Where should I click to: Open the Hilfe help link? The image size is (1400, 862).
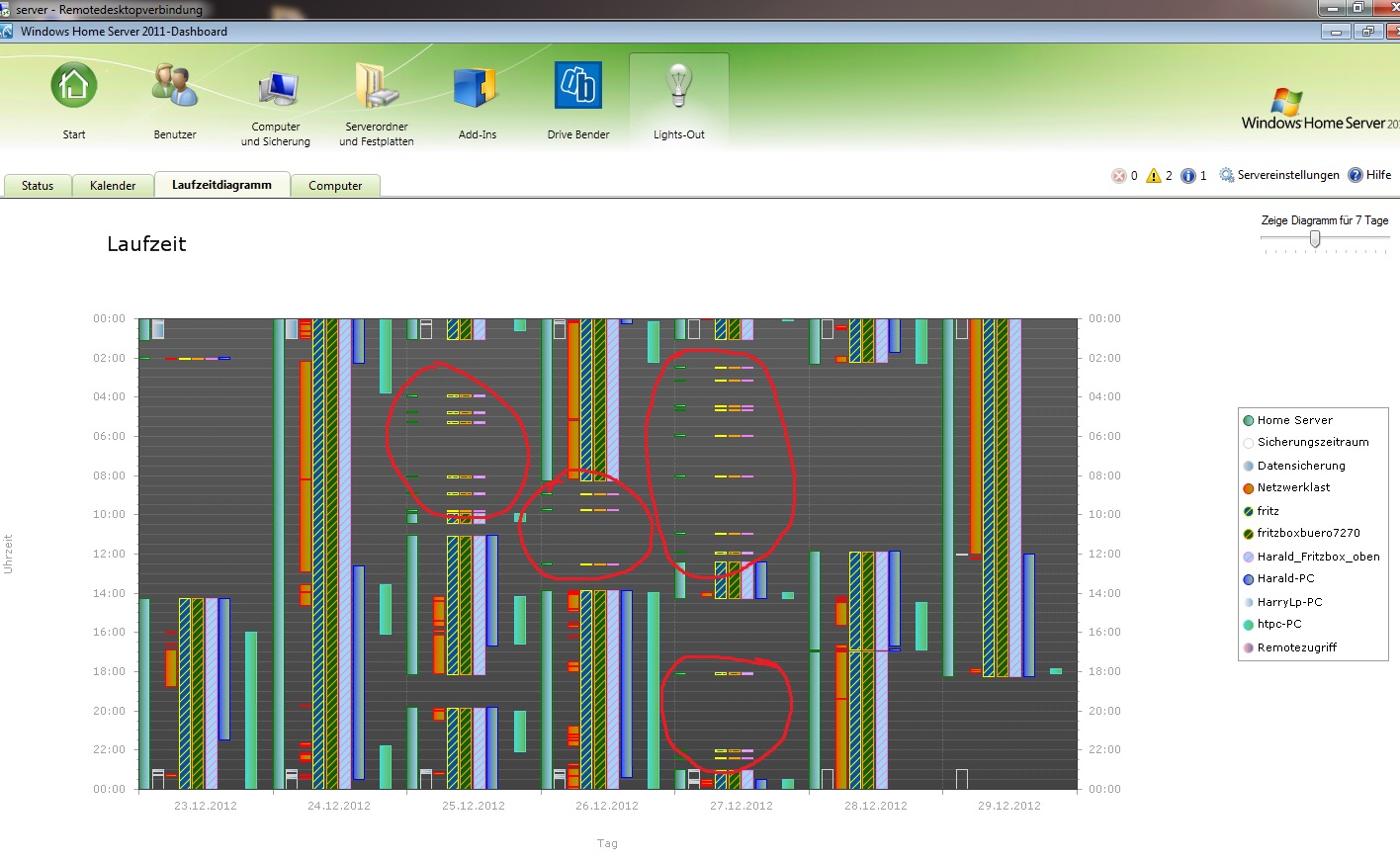point(1370,175)
